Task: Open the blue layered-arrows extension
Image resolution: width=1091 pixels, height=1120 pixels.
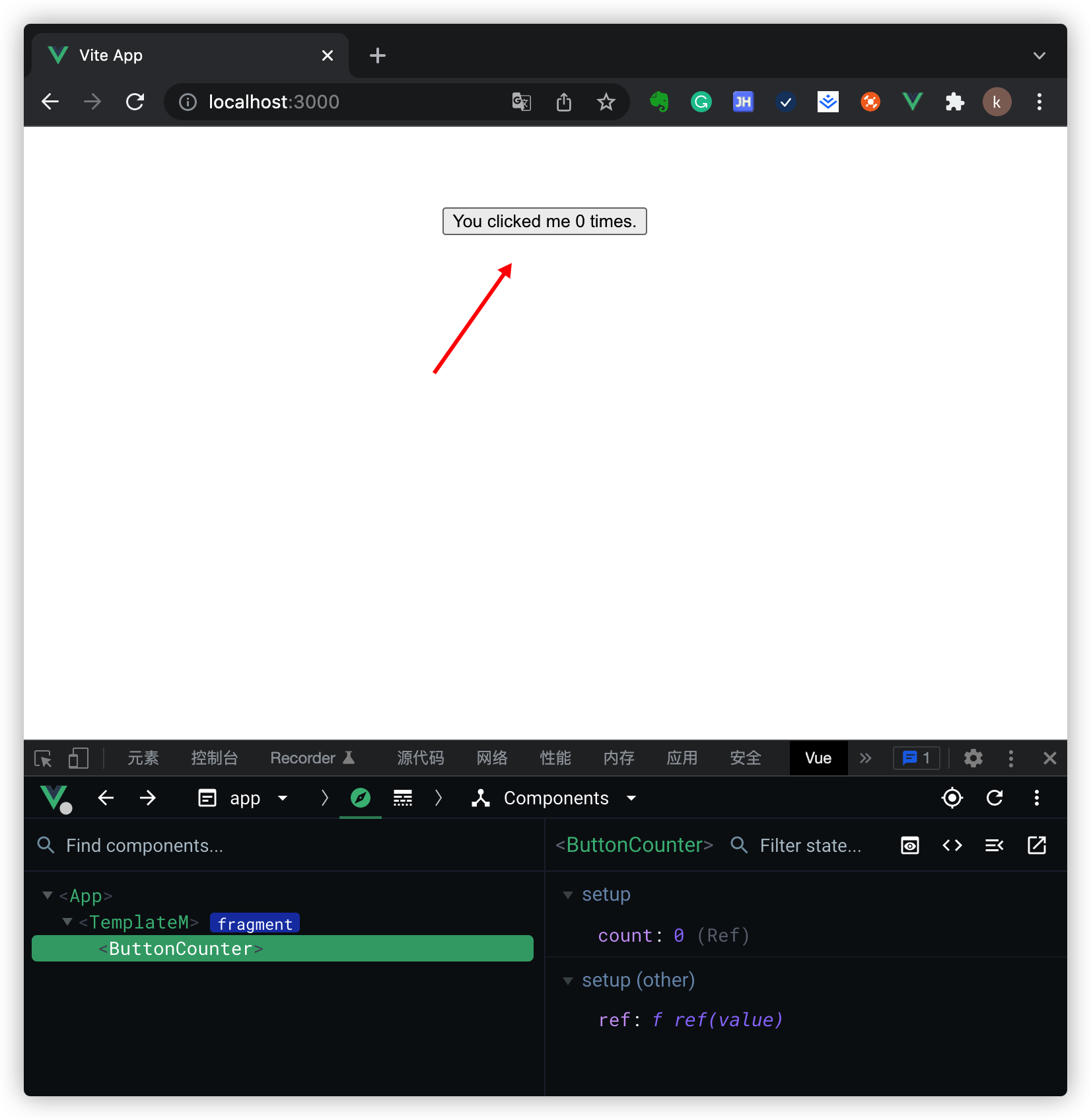Action: (827, 102)
